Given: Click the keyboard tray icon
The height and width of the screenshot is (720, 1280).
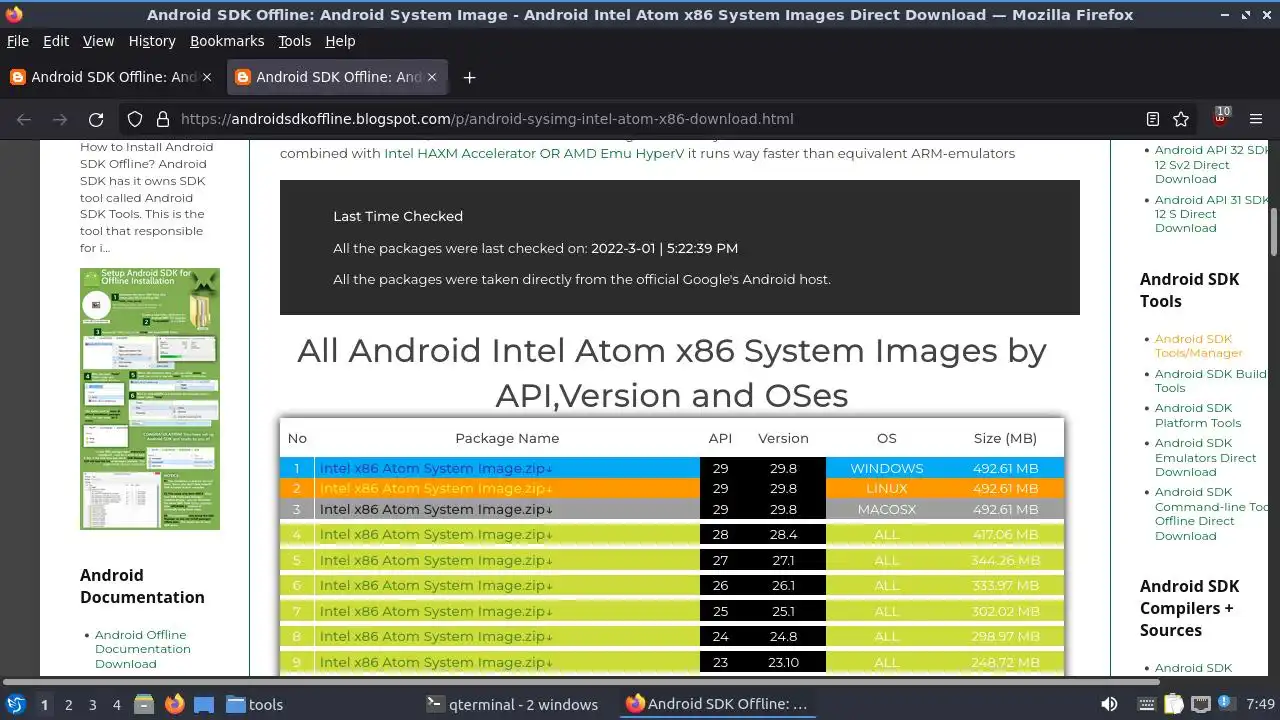Looking at the screenshot, I should tap(1147, 704).
